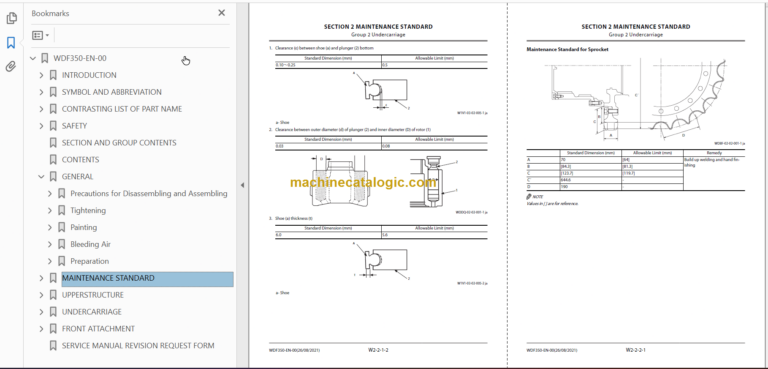Viewport: 768px width, 369px height.
Task: Open the SAFETY bookmark
Action: point(74,126)
